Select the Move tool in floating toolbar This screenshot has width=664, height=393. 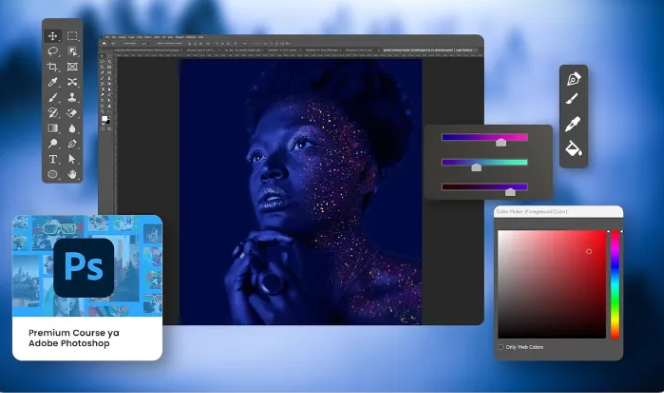coord(53,36)
